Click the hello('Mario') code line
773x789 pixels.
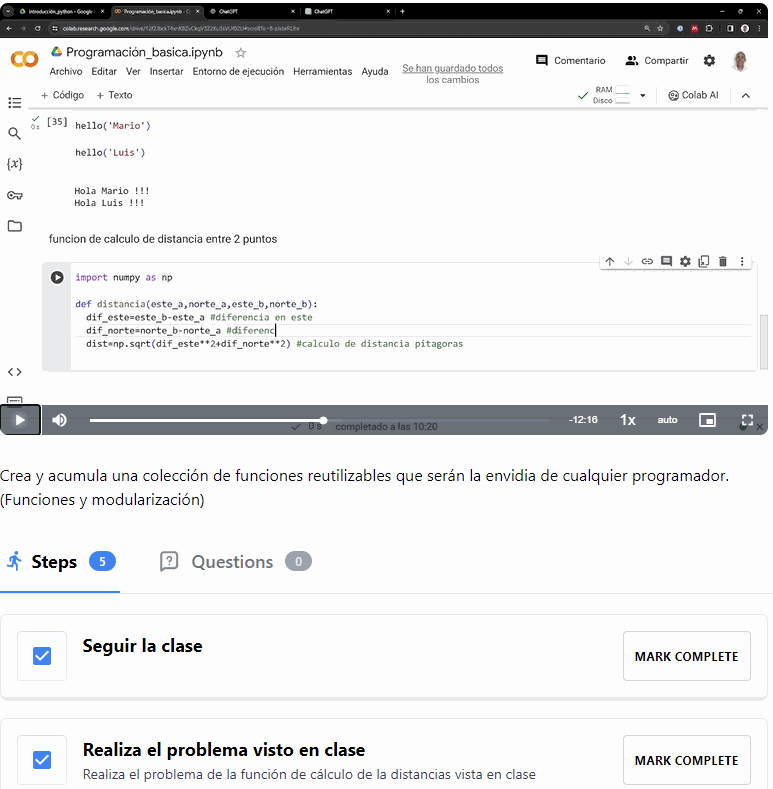click(113, 126)
